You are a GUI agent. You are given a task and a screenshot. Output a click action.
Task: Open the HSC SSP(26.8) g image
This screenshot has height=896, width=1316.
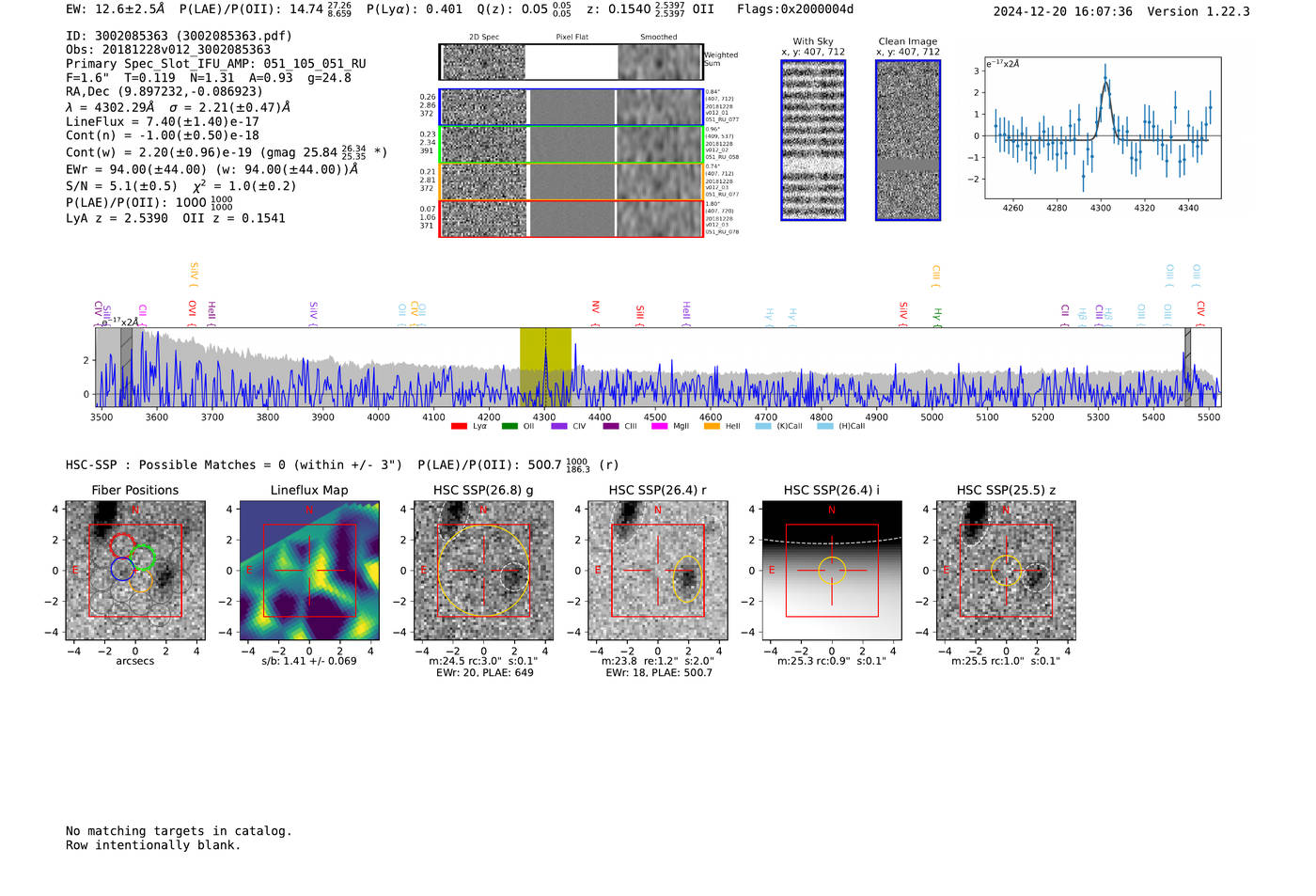tap(483, 571)
